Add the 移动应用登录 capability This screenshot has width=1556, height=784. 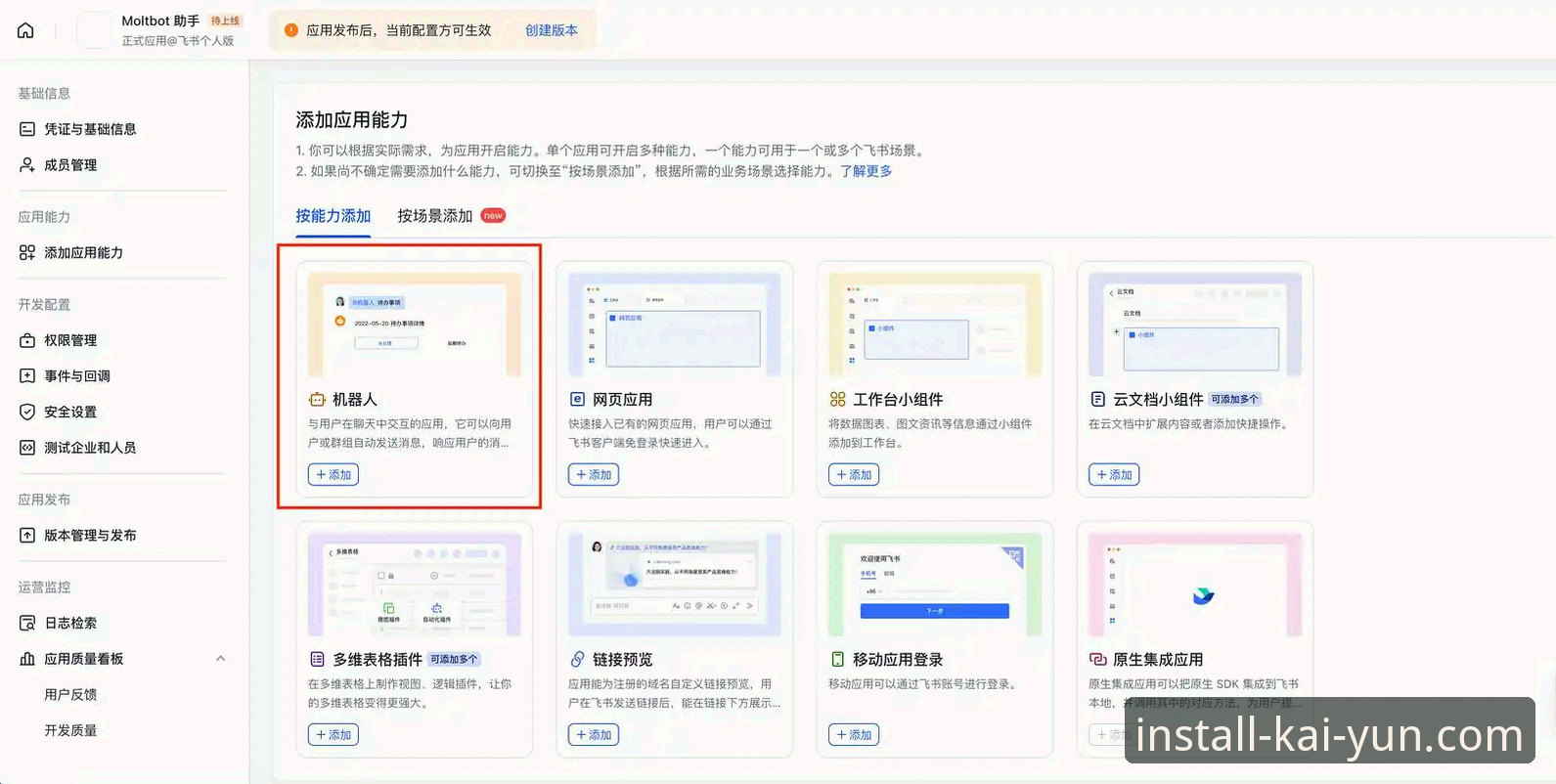[854, 734]
